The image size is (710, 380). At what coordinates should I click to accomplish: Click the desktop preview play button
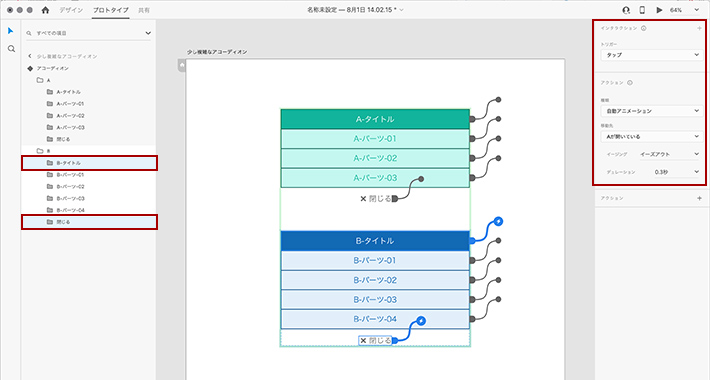(659, 10)
